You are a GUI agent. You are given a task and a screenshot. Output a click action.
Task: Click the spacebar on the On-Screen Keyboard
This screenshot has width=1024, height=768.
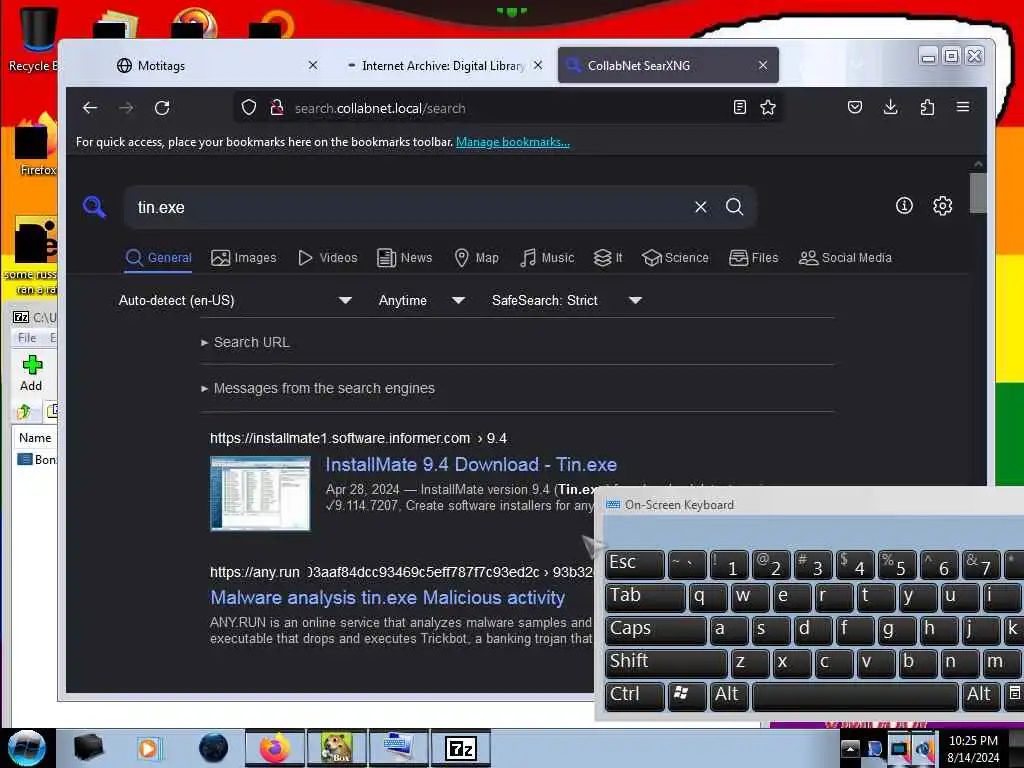pos(855,696)
